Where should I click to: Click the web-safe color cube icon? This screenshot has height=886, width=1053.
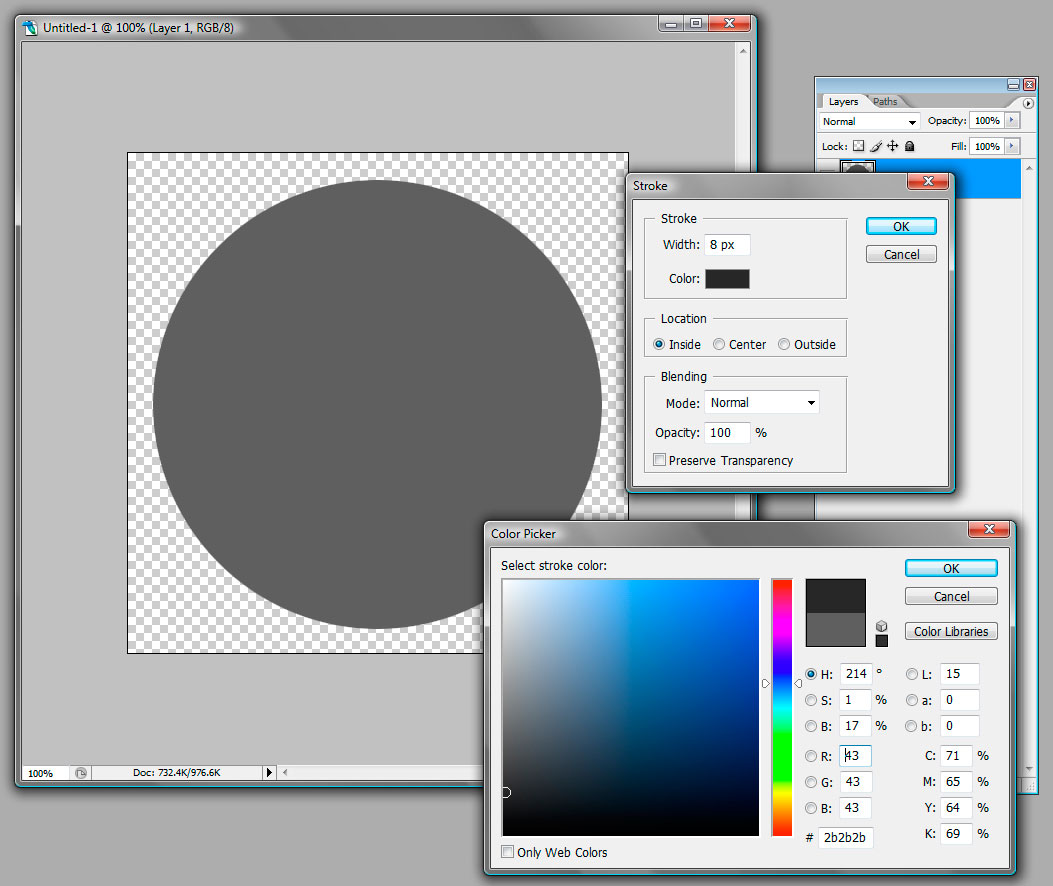tap(882, 626)
